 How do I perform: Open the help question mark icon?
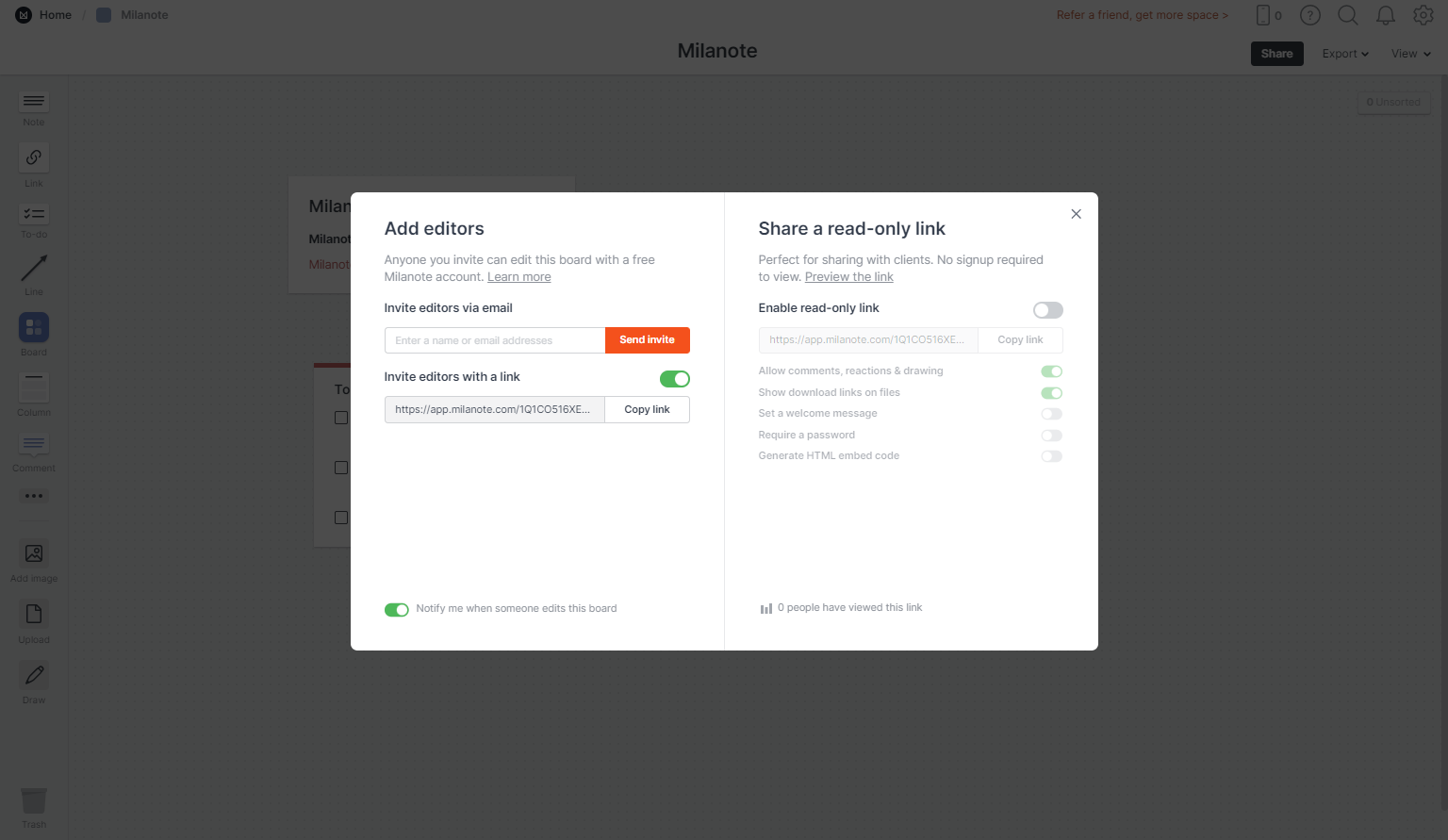pos(1310,15)
